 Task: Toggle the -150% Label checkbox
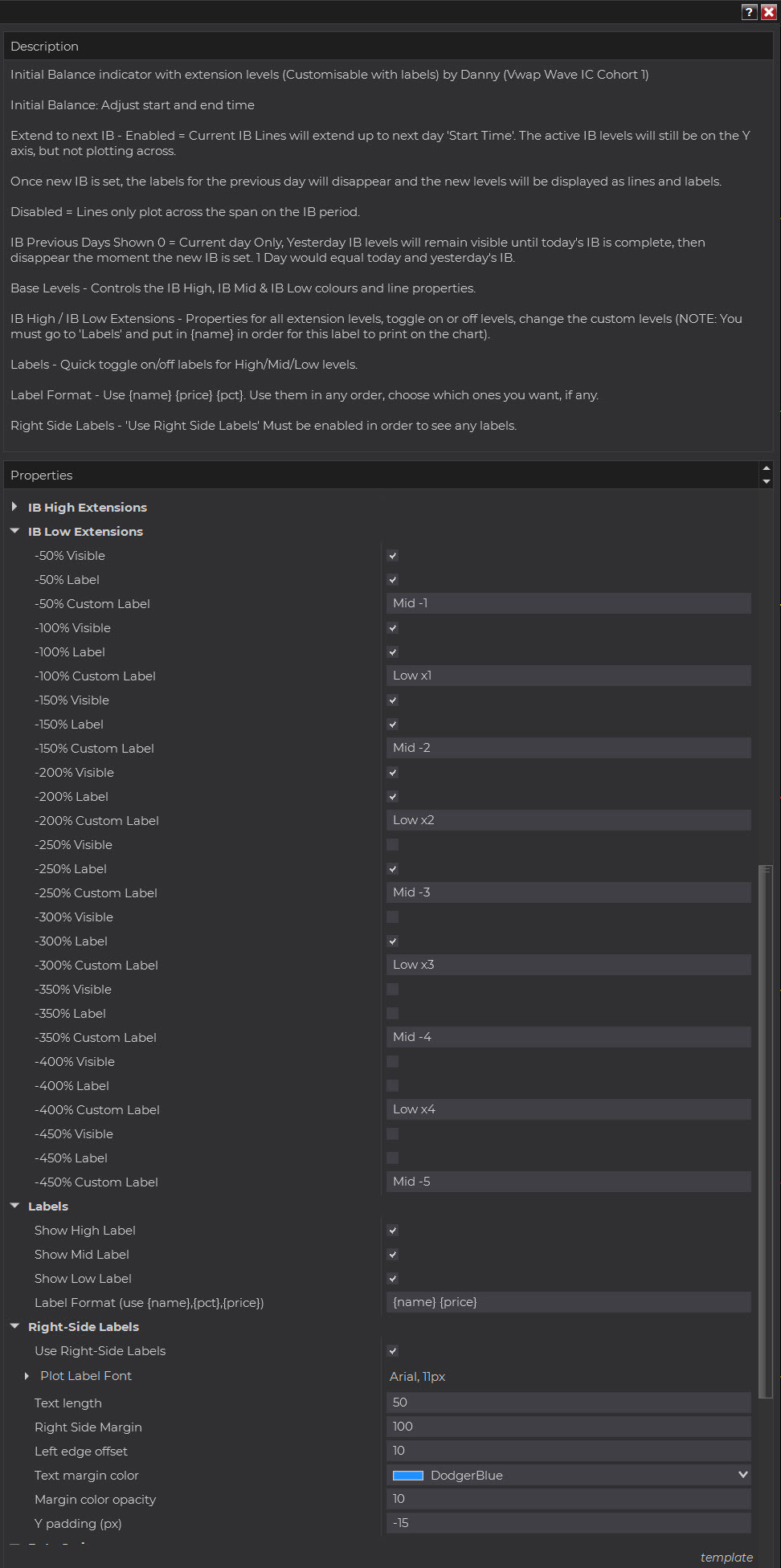pyautogui.click(x=393, y=724)
